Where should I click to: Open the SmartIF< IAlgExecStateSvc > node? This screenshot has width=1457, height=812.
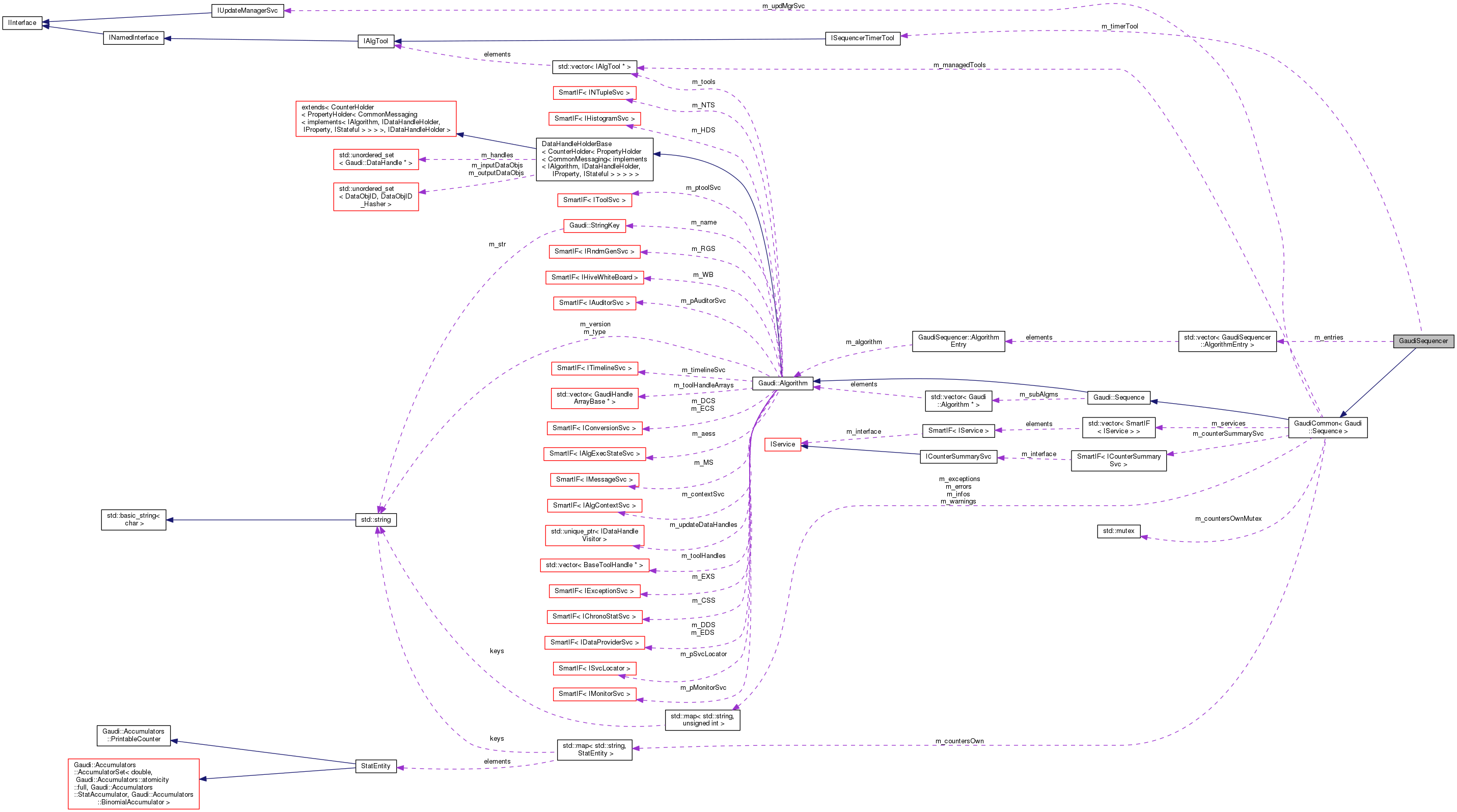point(594,454)
